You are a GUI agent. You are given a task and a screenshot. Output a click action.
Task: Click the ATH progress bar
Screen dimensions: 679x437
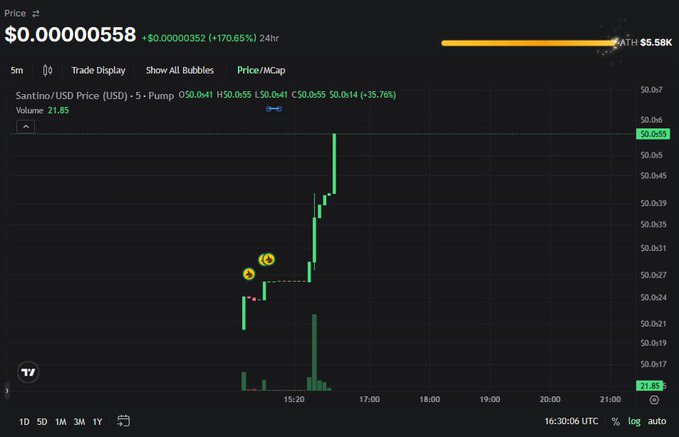pos(528,43)
